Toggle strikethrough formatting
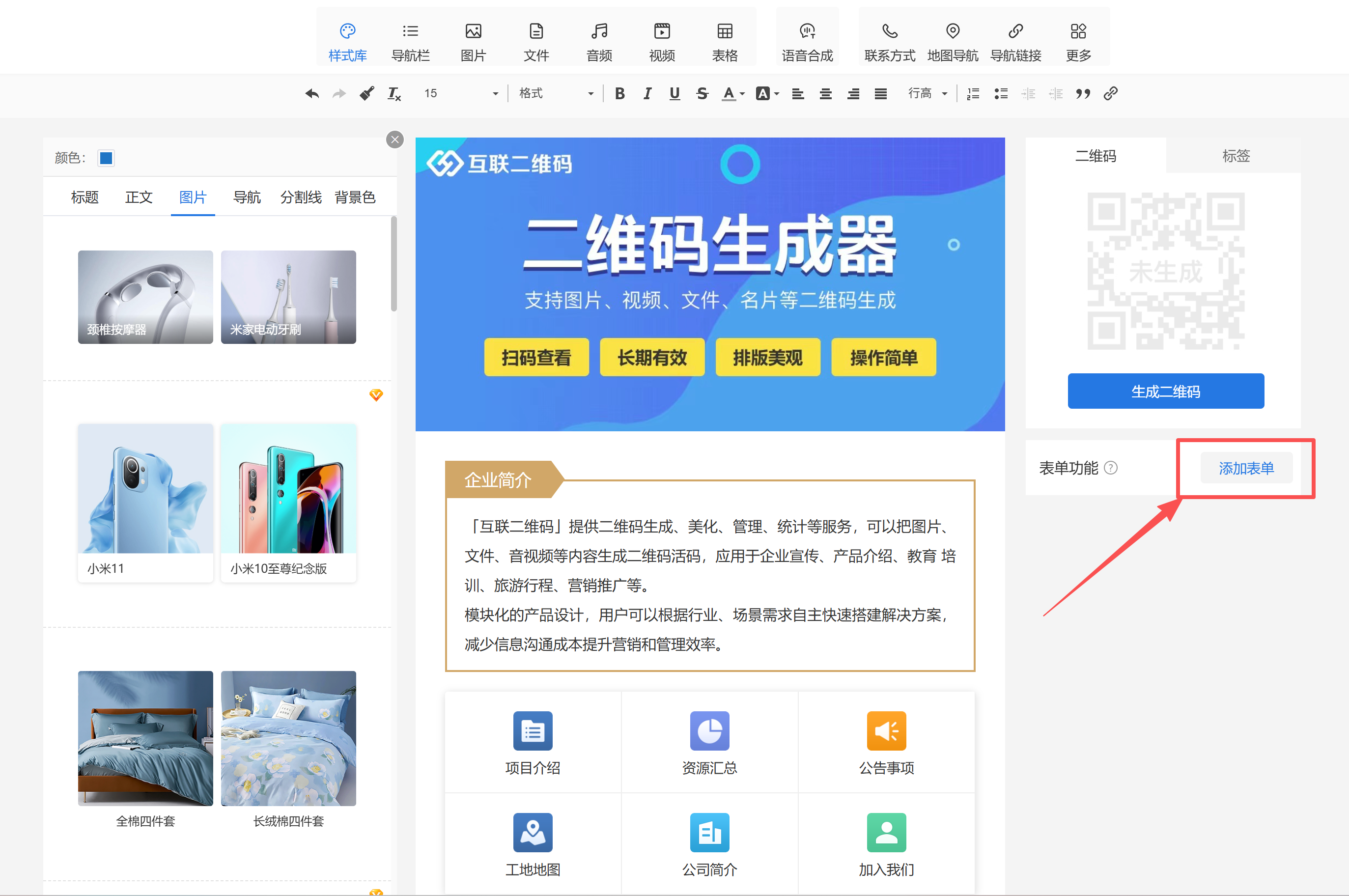The image size is (1349, 896). pos(702,94)
